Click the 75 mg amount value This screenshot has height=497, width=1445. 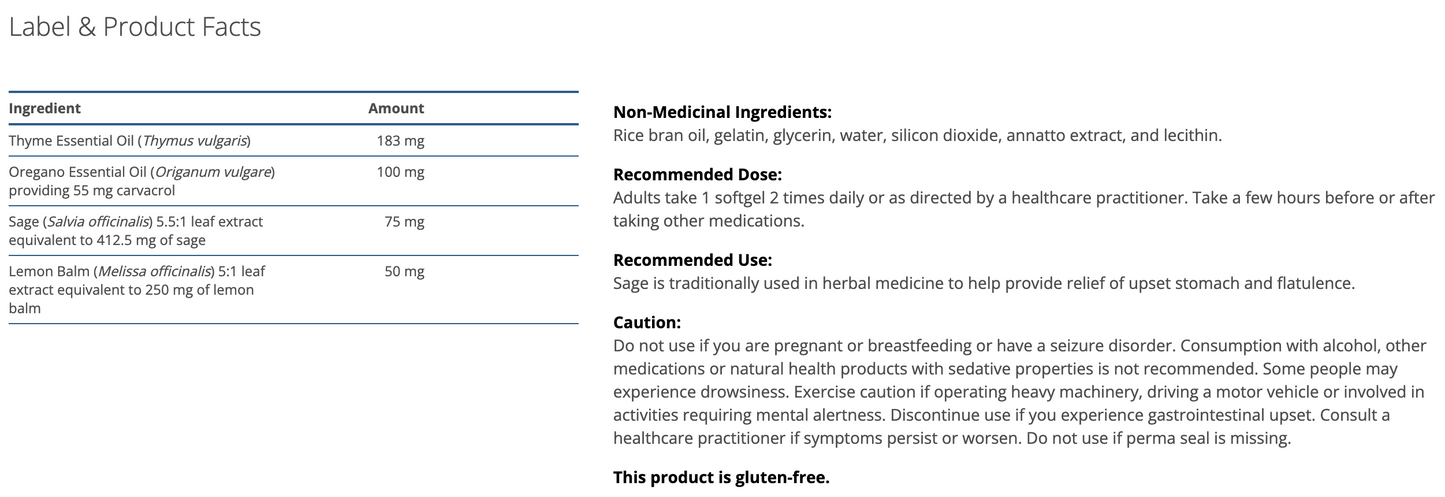click(x=404, y=222)
